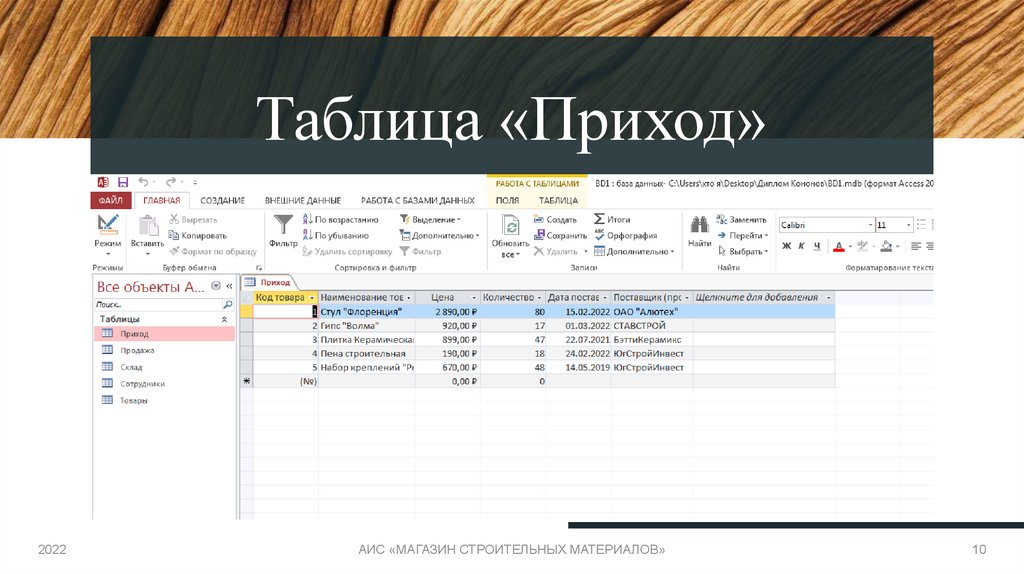Click Сохранить record command
This screenshot has width=1024, height=574.
(x=560, y=236)
